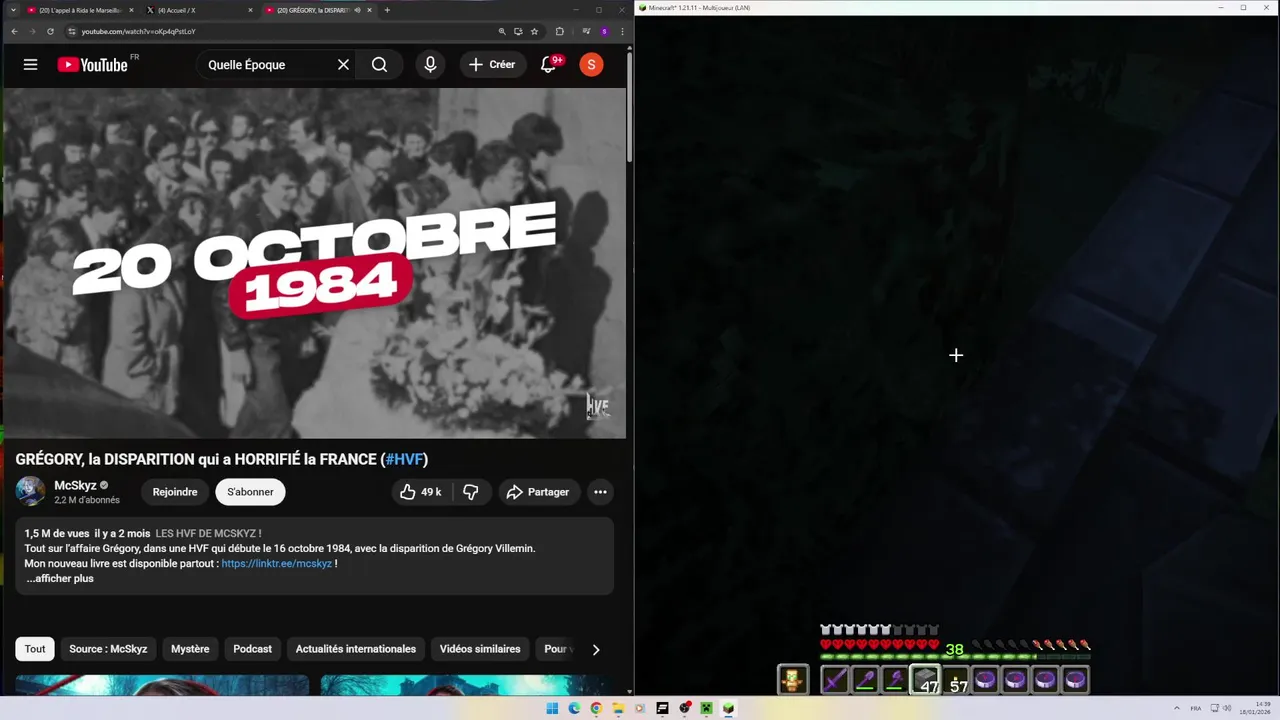Screen dimensions: 1280x720
Task: Open the Créer upload menu
Action: 492,65
